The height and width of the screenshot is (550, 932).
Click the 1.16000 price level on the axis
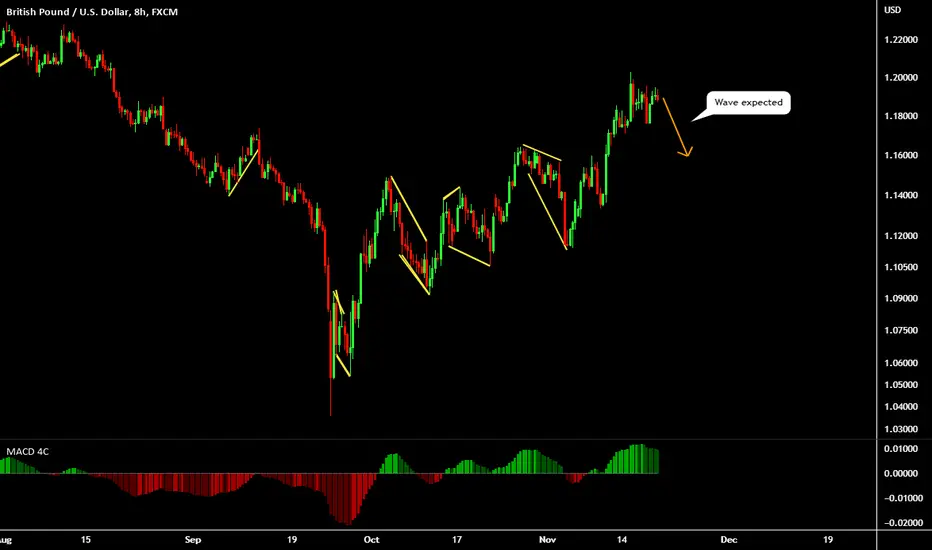click(x=900, y=155)
